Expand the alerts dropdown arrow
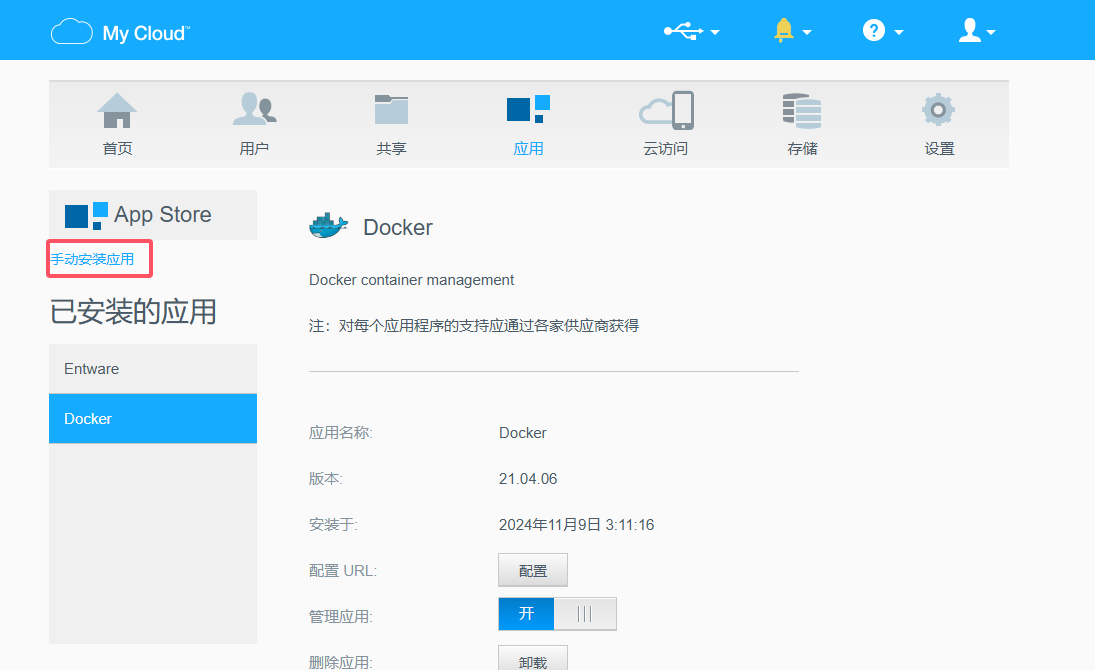 pyautogui.click(x=807, y=32)
